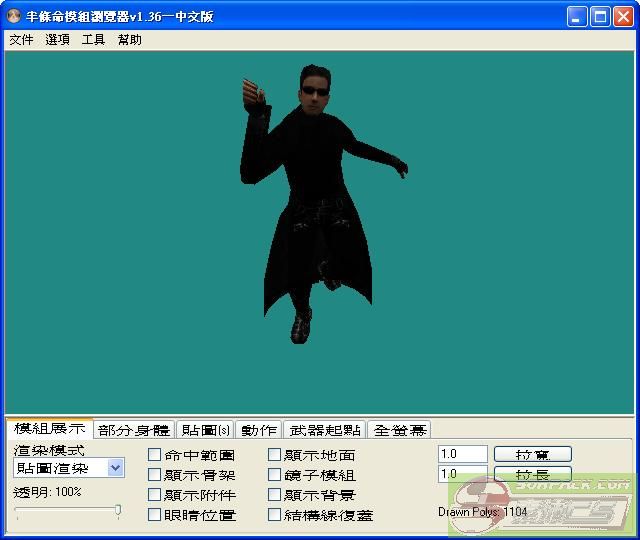Open the 工具 menu
Viewport: 640px width, 540px height.
coord(93,40)
